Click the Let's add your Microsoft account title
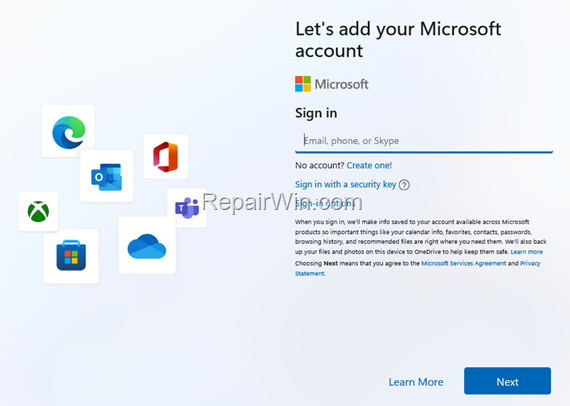570x406 pixels. pyautogui.click(x=398, y=40)
